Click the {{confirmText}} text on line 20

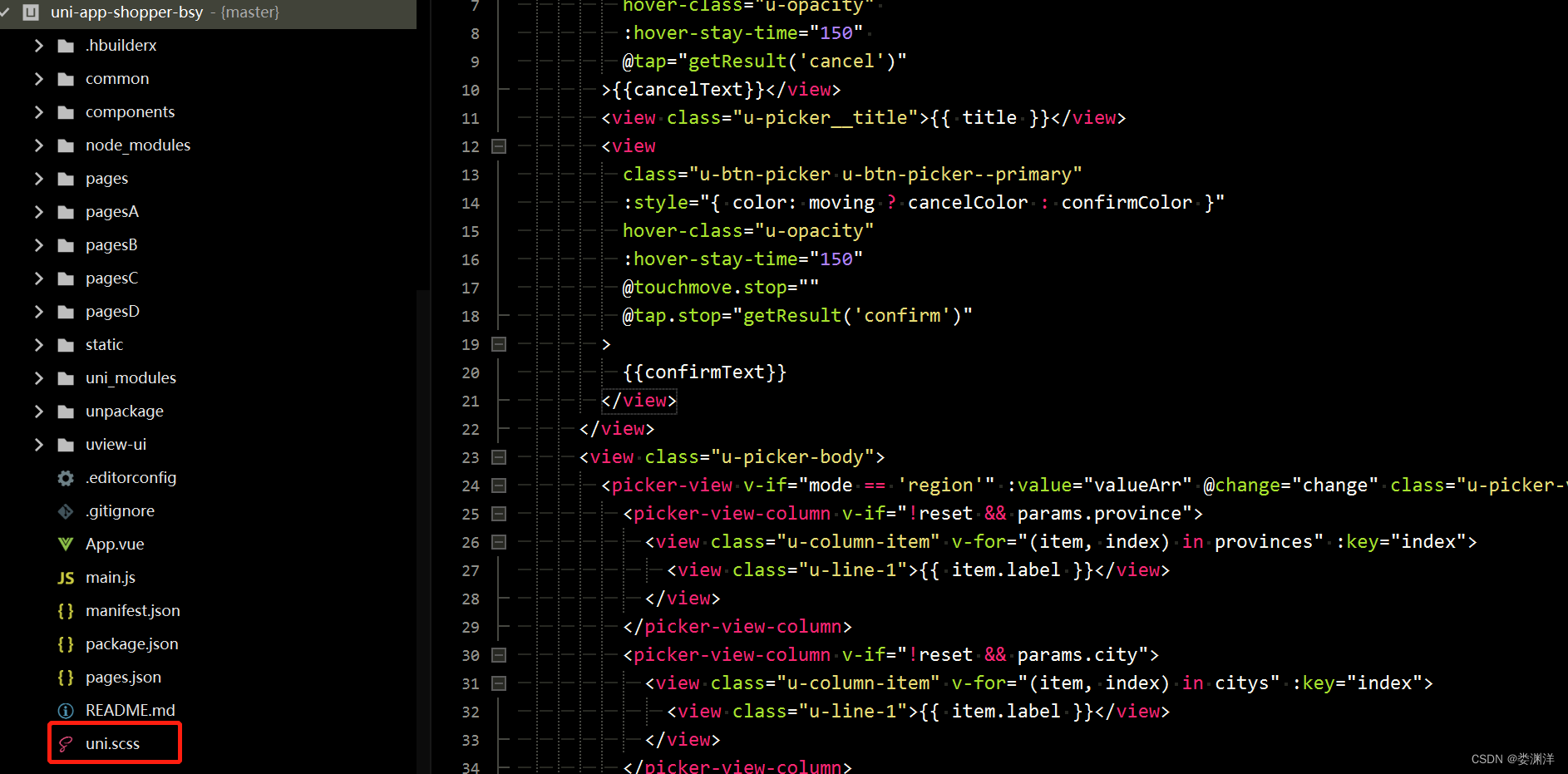(705, 372)
